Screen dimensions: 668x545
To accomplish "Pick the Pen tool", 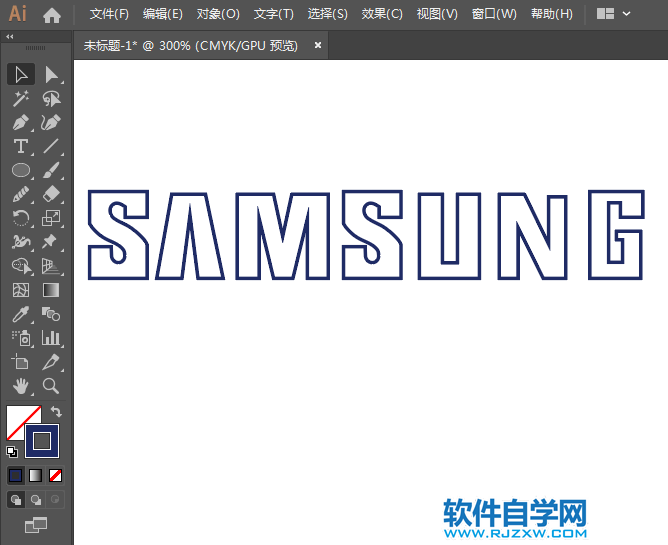I will [x=21, y=122].
